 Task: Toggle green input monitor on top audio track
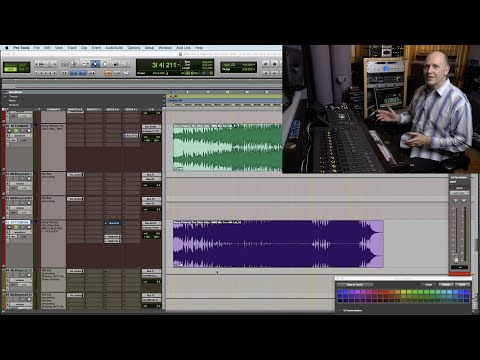pyautogui.click(x=15, y=131)
